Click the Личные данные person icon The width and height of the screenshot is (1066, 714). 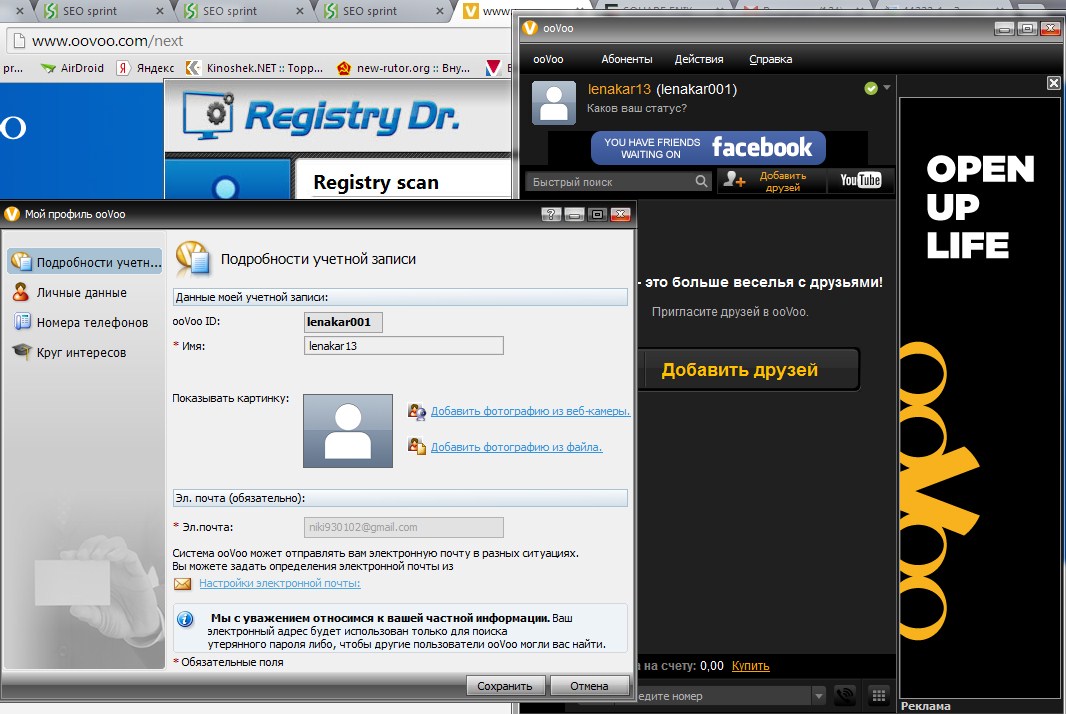[x=21, y=292]
